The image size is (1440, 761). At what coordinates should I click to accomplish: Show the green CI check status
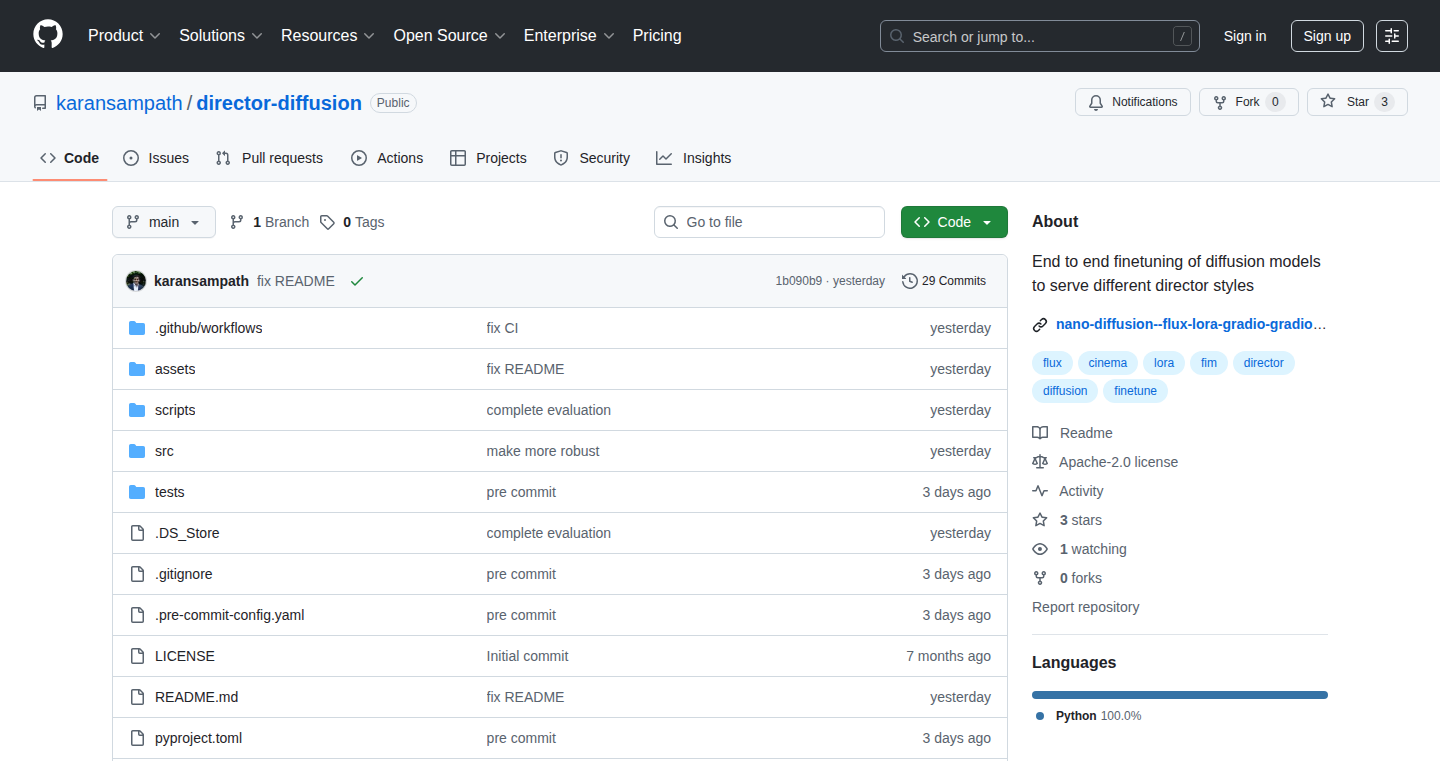357,281
